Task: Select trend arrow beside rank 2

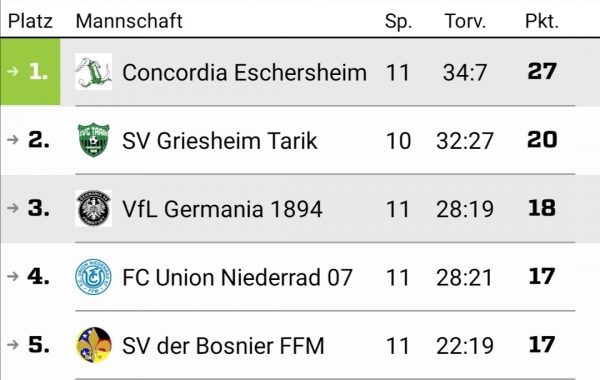Action: pyautogui.click(x=13, y=140)
